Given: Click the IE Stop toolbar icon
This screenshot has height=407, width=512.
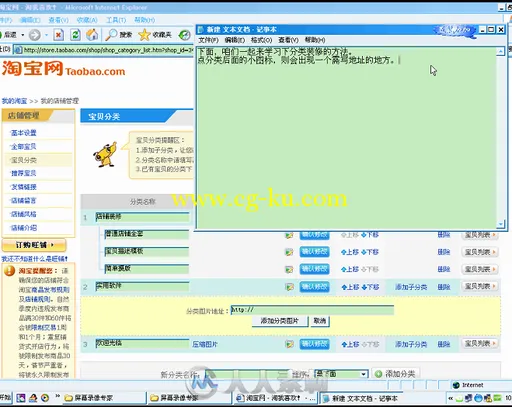Looking at the screenshot, I should [x=59, y=35].
